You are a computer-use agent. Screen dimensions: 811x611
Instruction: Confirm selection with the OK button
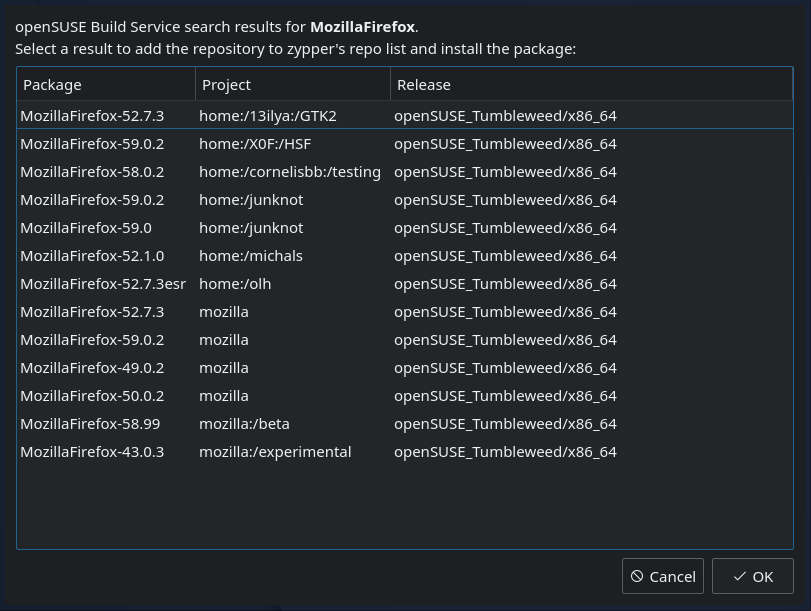point(753,576)
